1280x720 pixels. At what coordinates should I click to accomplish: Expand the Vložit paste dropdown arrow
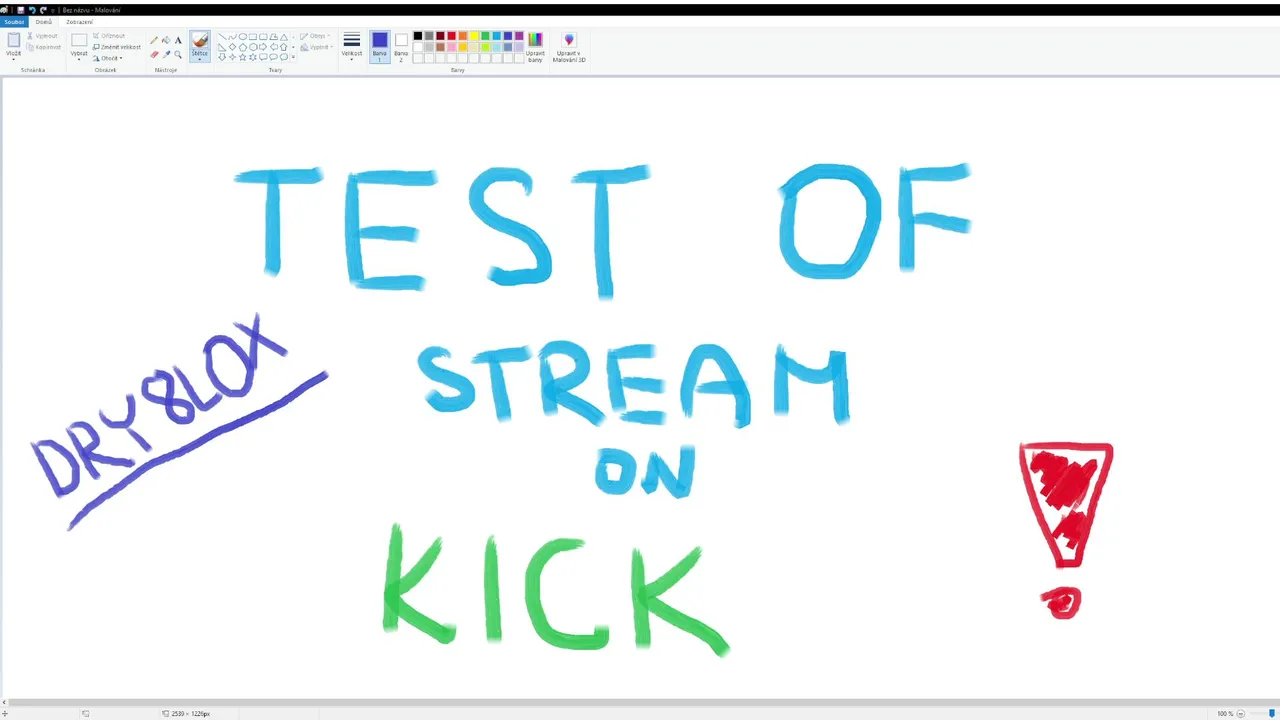14,59
